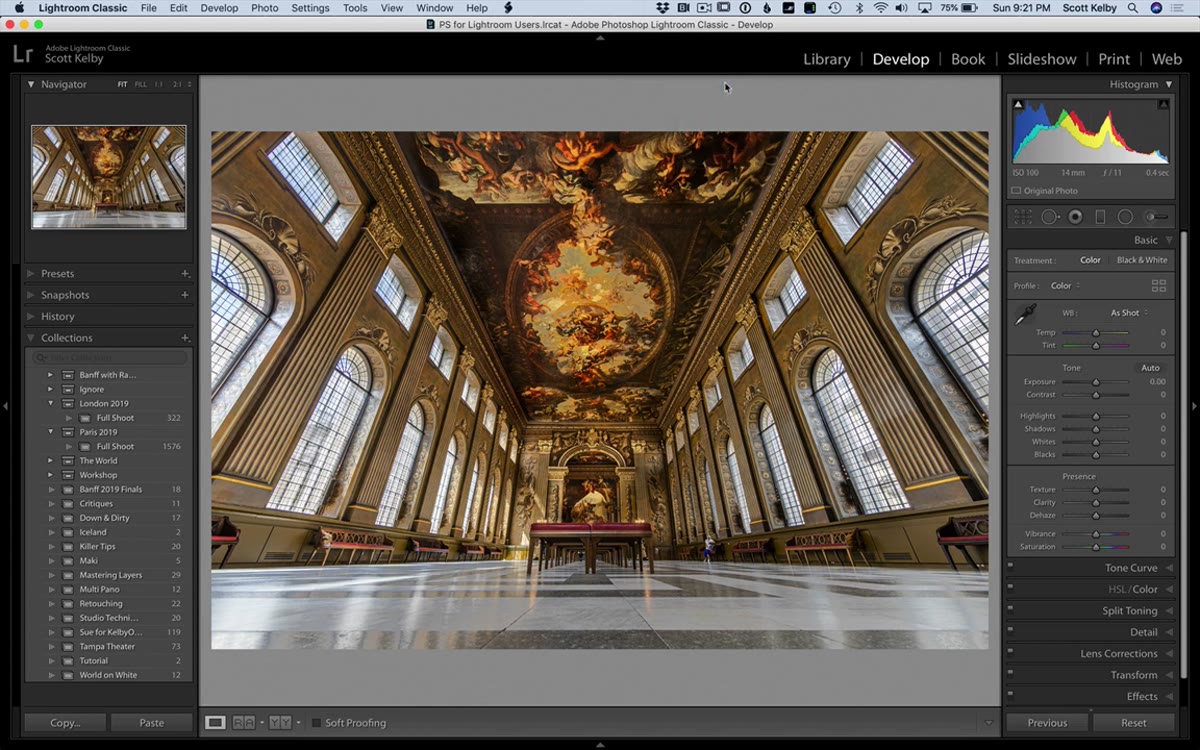Screen dimensions: 1200x750
Task: Expand the History panel
Action: [31, 316]
